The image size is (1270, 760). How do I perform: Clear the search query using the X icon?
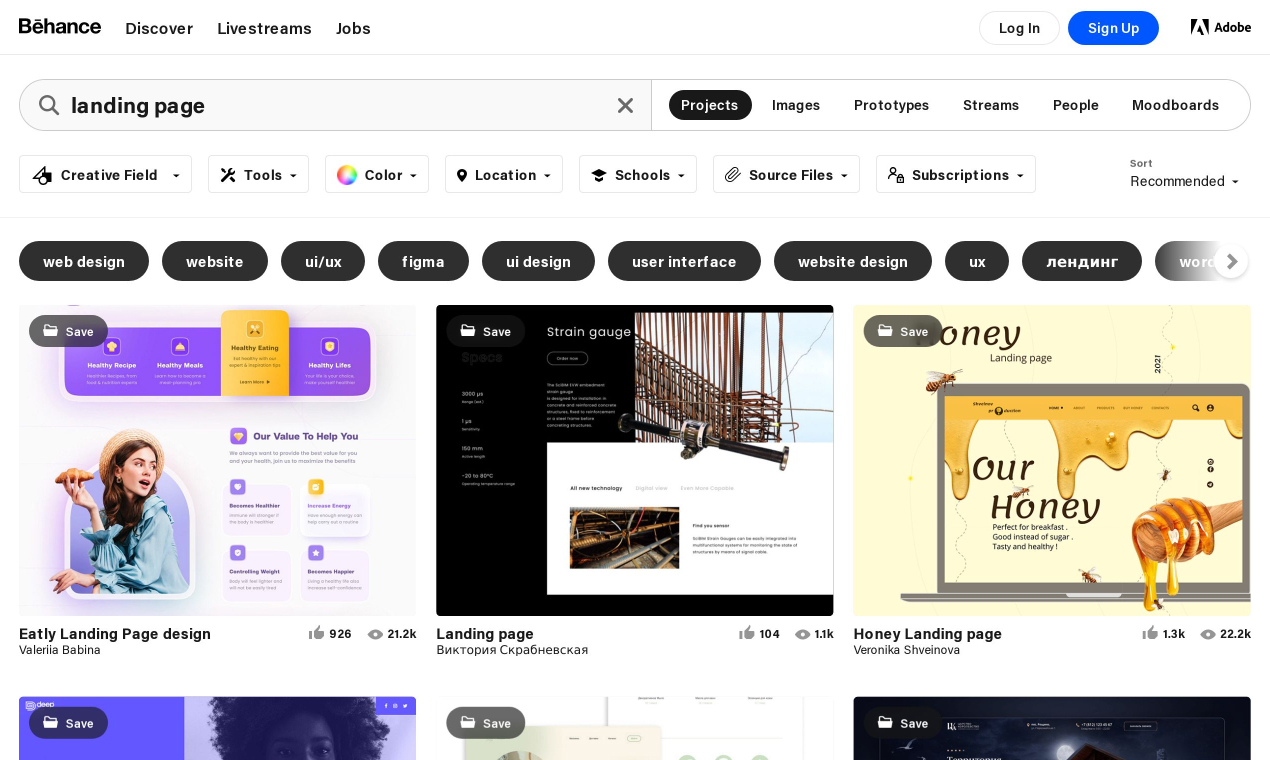coord(625,105)
